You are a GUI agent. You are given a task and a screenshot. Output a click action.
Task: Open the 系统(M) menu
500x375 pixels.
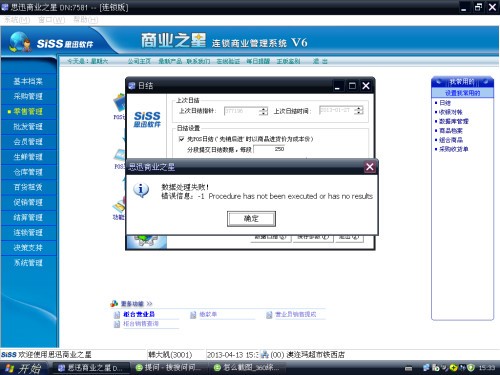point(17,20)
